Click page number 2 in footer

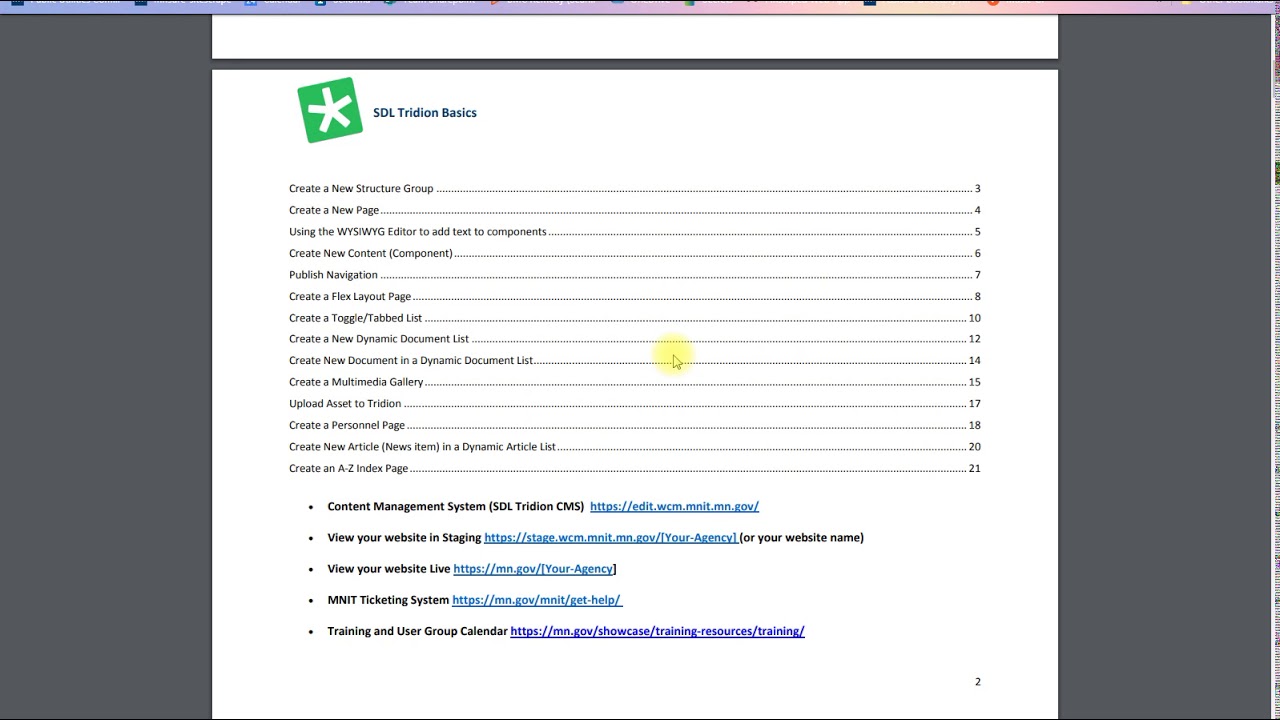[978, 682]
